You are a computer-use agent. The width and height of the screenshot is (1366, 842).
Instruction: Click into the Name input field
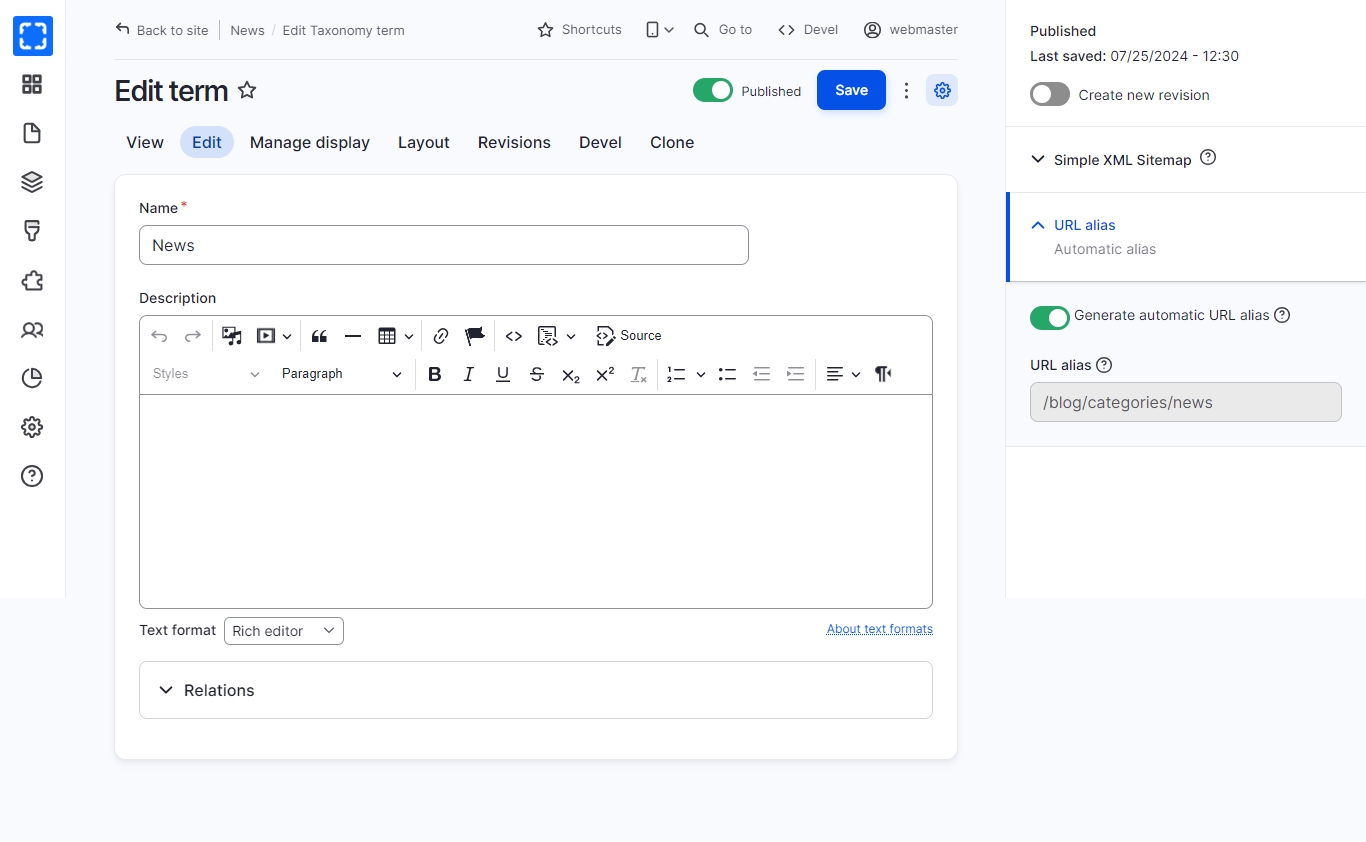click(x=444, y=245)
